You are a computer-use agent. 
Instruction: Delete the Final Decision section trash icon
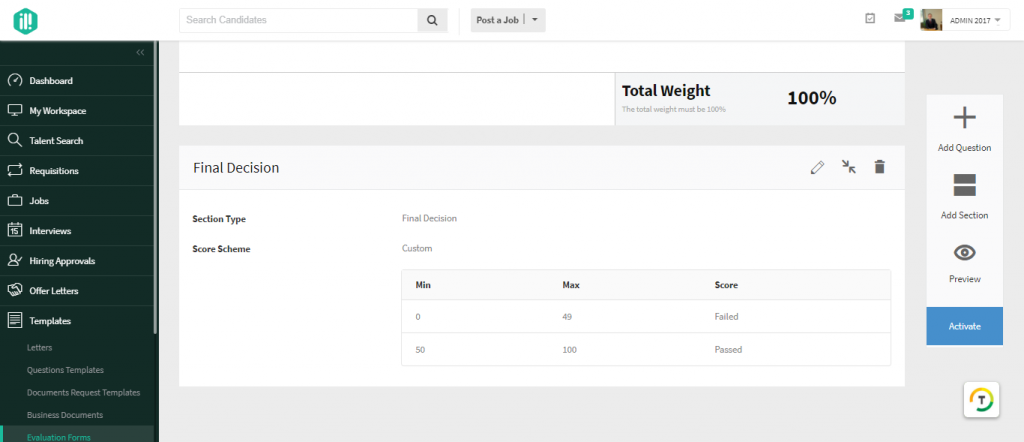(x=880, y=167)
